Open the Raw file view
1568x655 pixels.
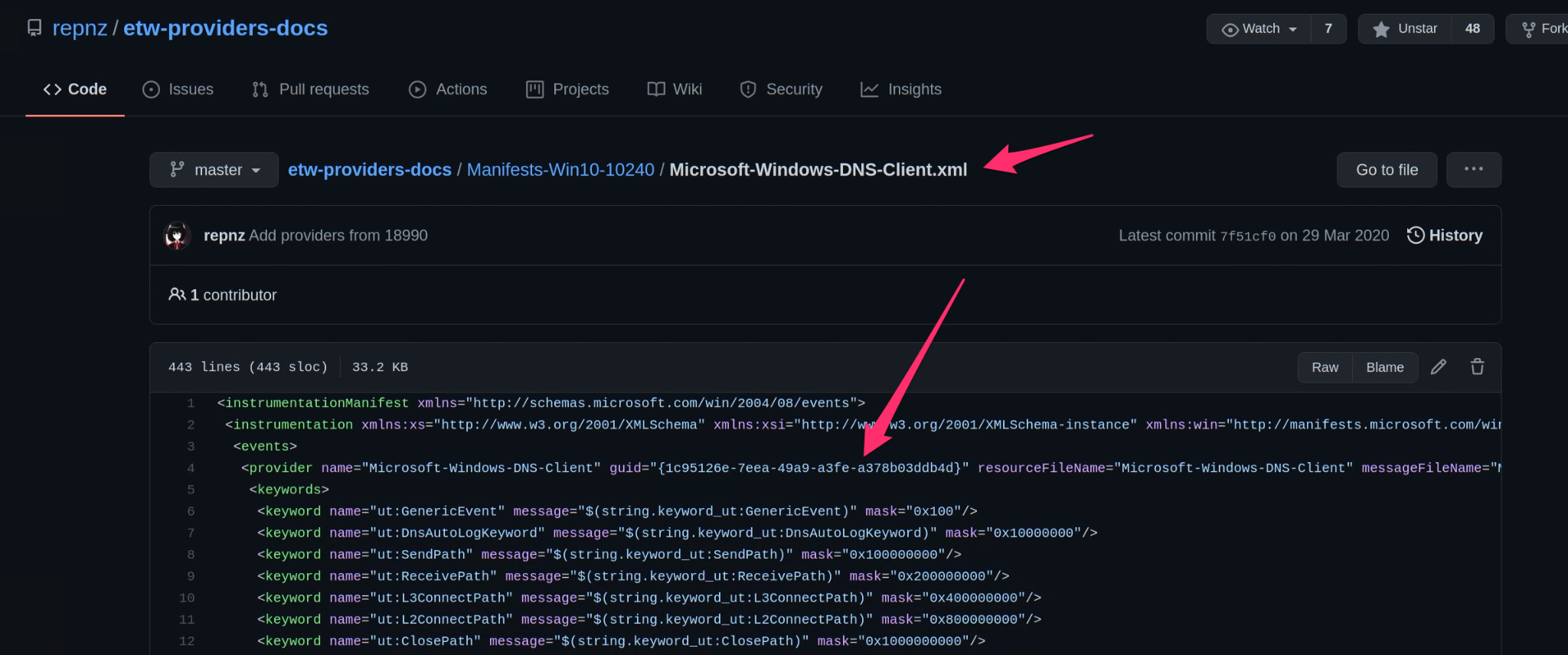[1325, 367]
